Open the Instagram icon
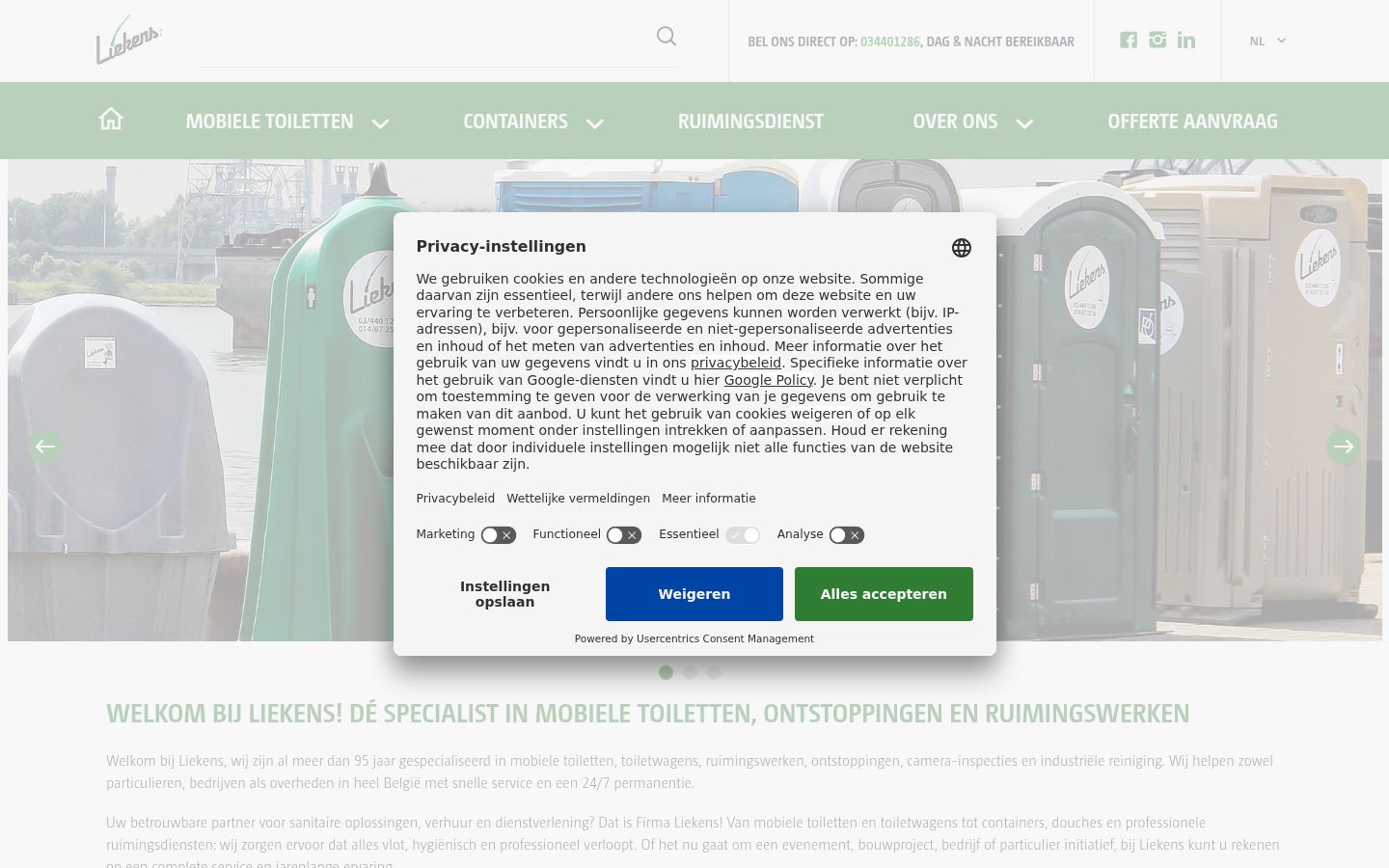The image size is (1389, 868). tap(1157, 40)
